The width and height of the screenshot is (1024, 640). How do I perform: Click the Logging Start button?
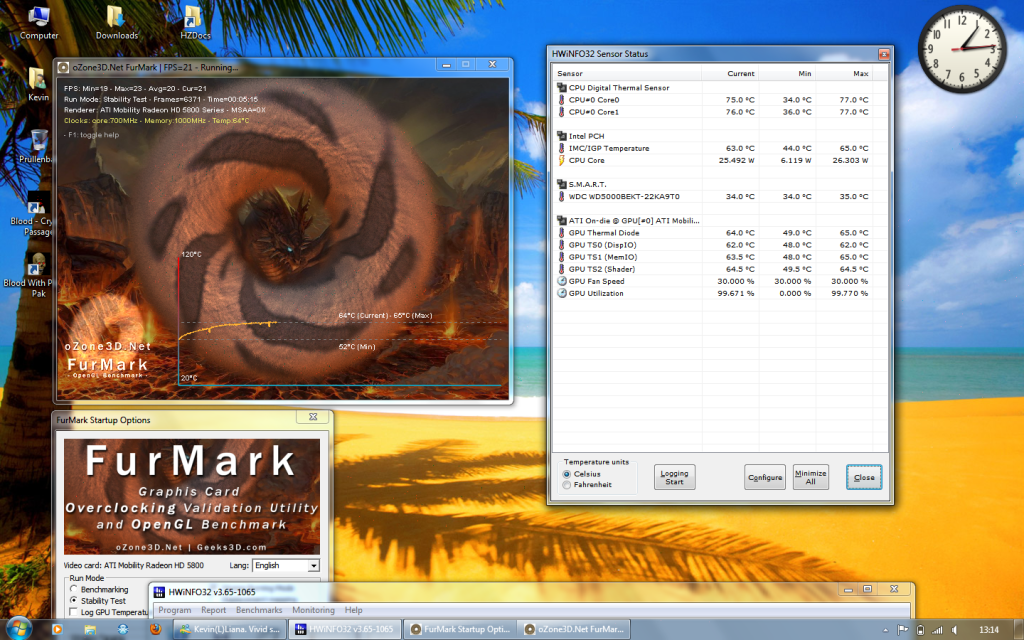click(x=674, y=477)
